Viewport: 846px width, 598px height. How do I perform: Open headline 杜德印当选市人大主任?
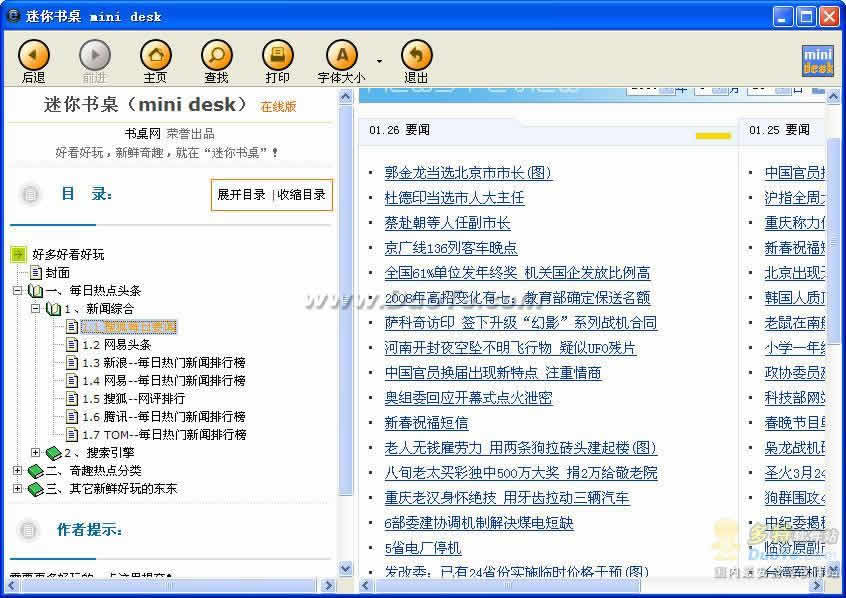point(454,198)
